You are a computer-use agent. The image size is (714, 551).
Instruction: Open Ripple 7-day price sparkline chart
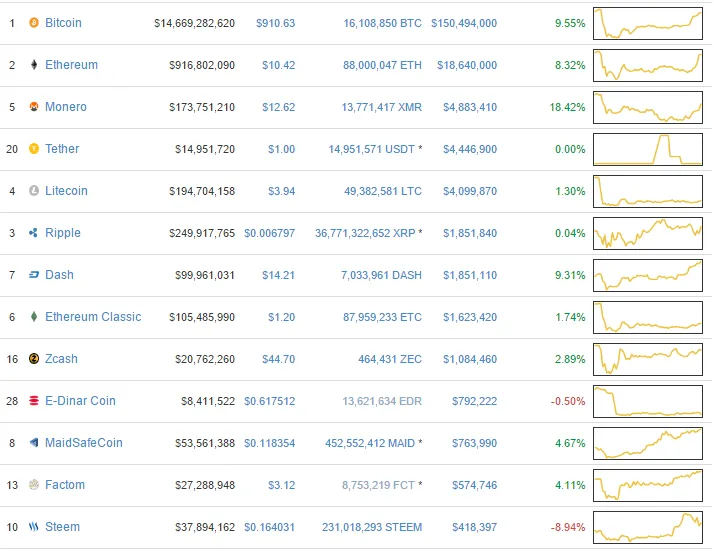pos(648,233)
